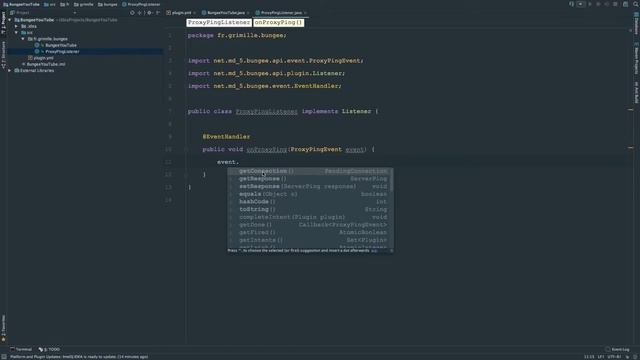Click the Project Structure icon in top toolbar
Screen dimensions: 640x360
[x=625, y=4]
